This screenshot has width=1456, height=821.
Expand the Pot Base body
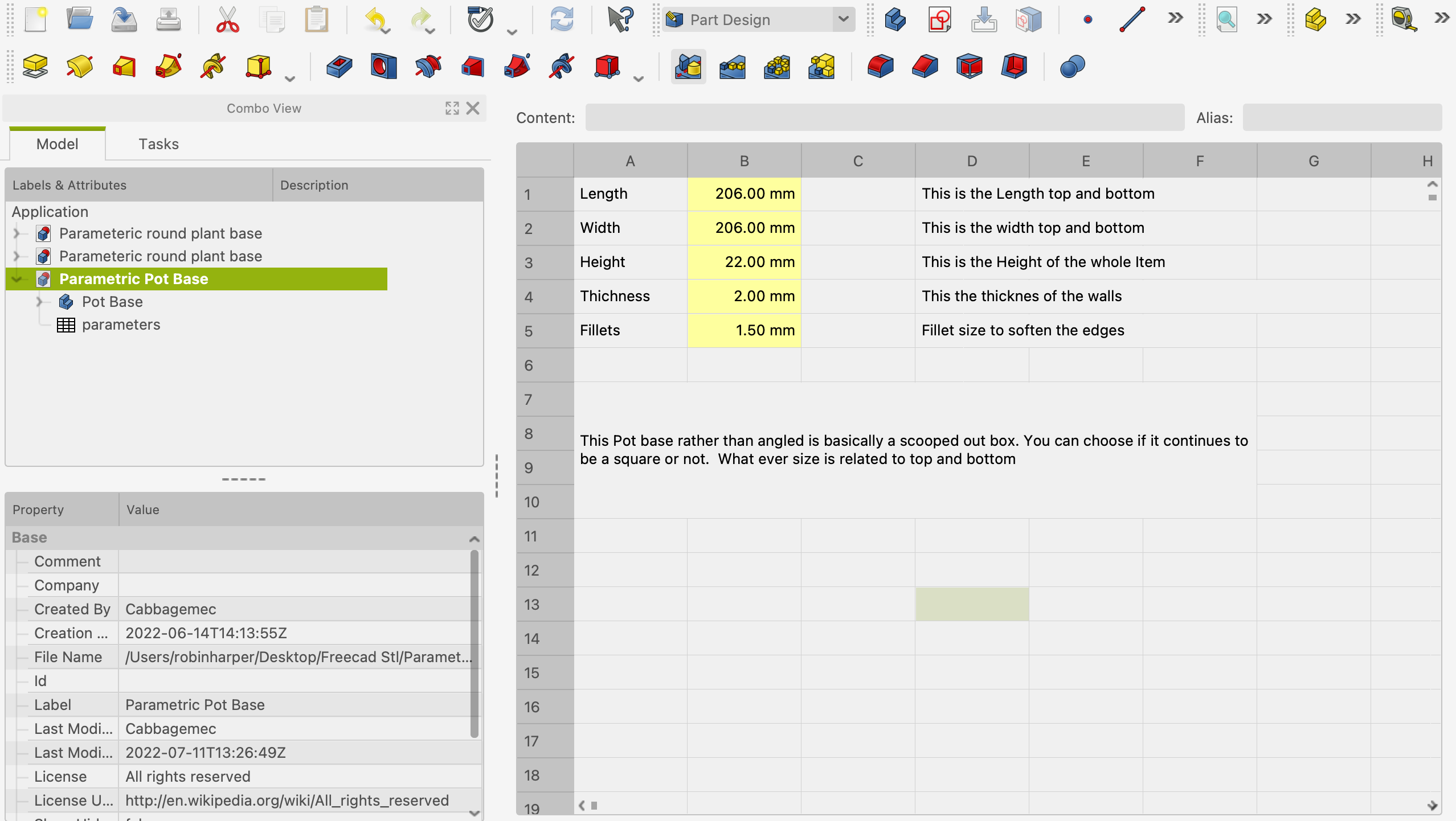click(40, 302)
